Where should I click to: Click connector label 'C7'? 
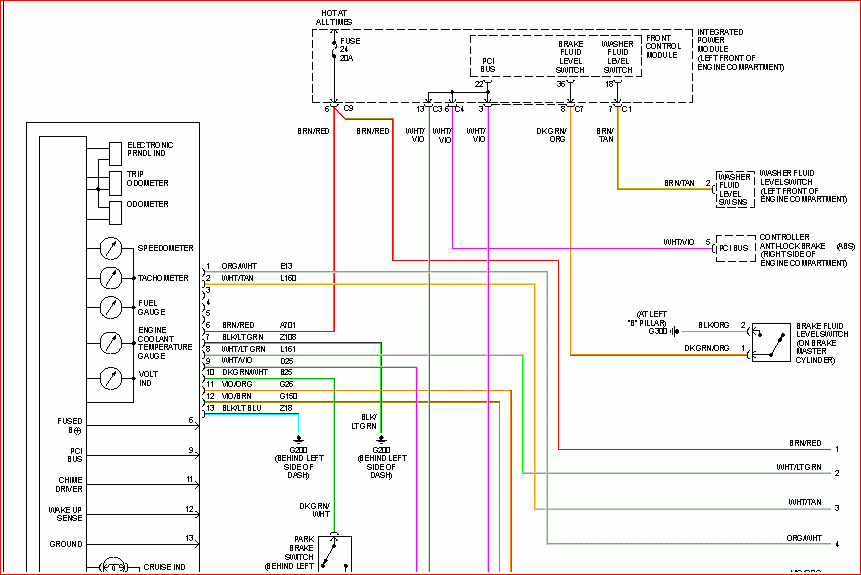click(579, 109)
